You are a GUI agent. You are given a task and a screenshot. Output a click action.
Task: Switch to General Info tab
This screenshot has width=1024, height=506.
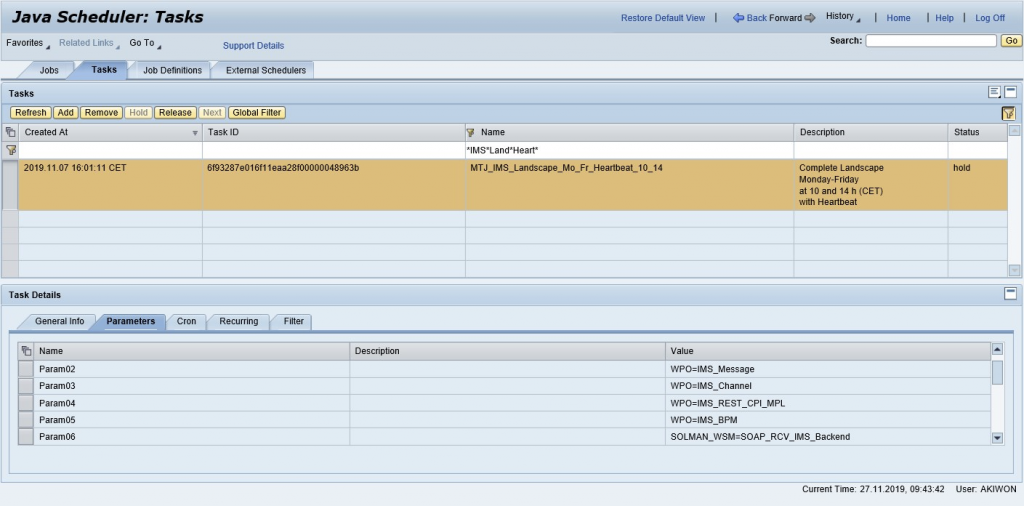[59, 321]
